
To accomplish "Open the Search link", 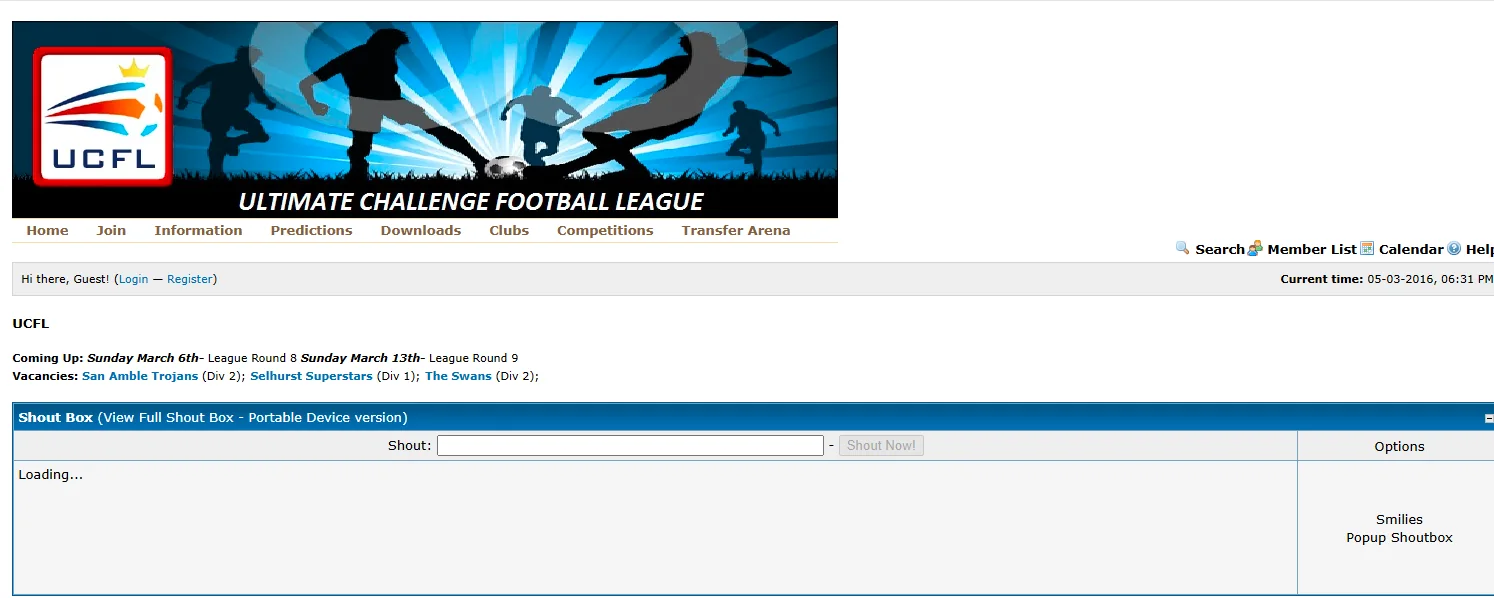I will tap(1219, 249).
